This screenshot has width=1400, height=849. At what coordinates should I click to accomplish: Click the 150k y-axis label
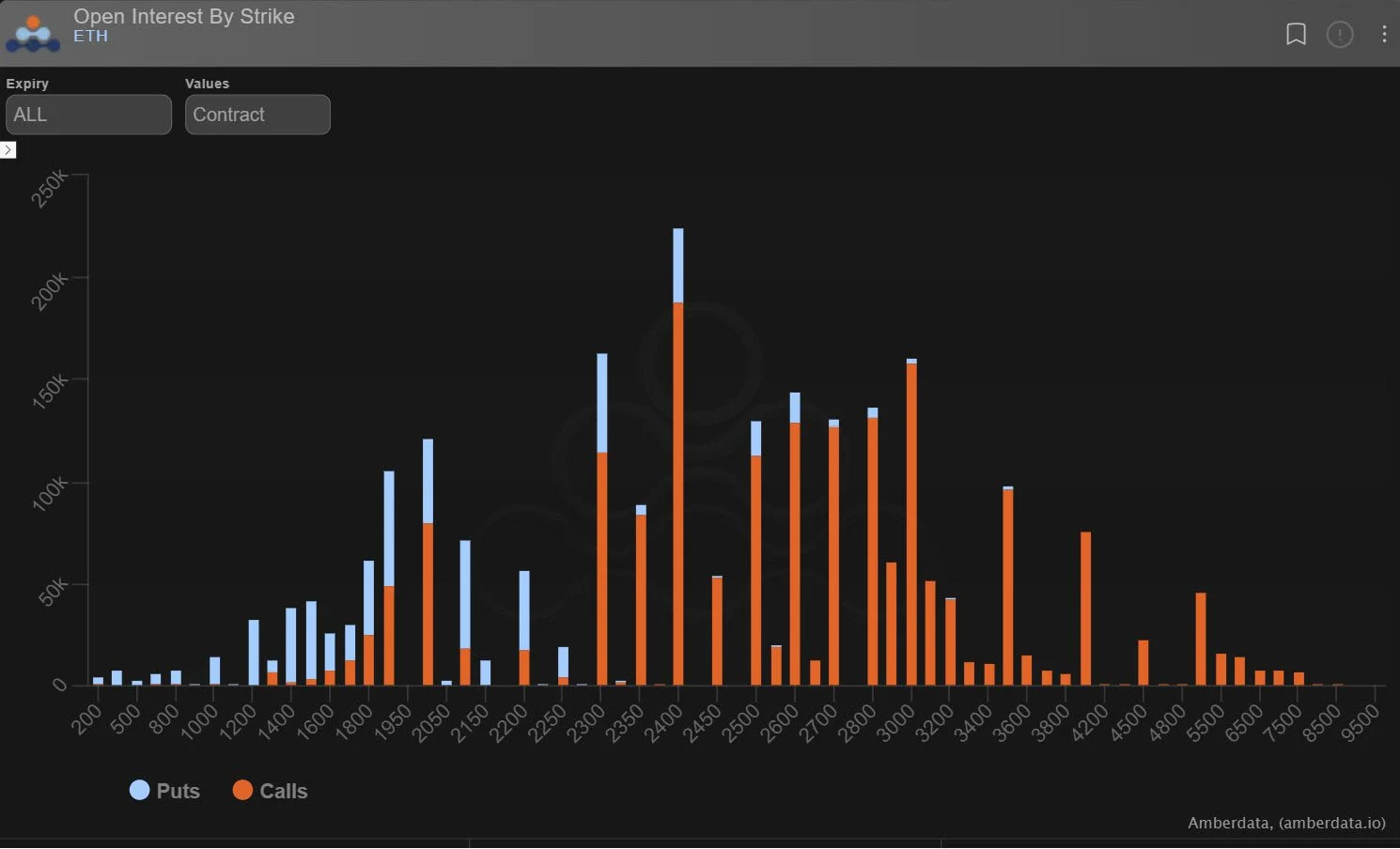[49, 392]
